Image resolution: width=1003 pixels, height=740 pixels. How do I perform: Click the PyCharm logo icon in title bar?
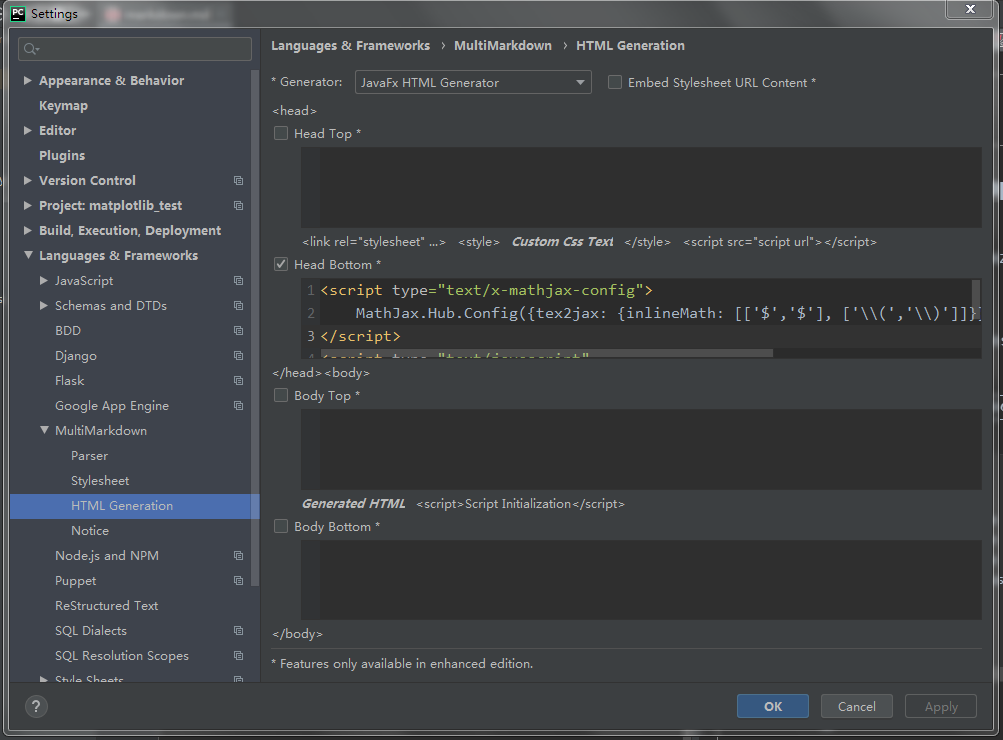pos(18,13)
